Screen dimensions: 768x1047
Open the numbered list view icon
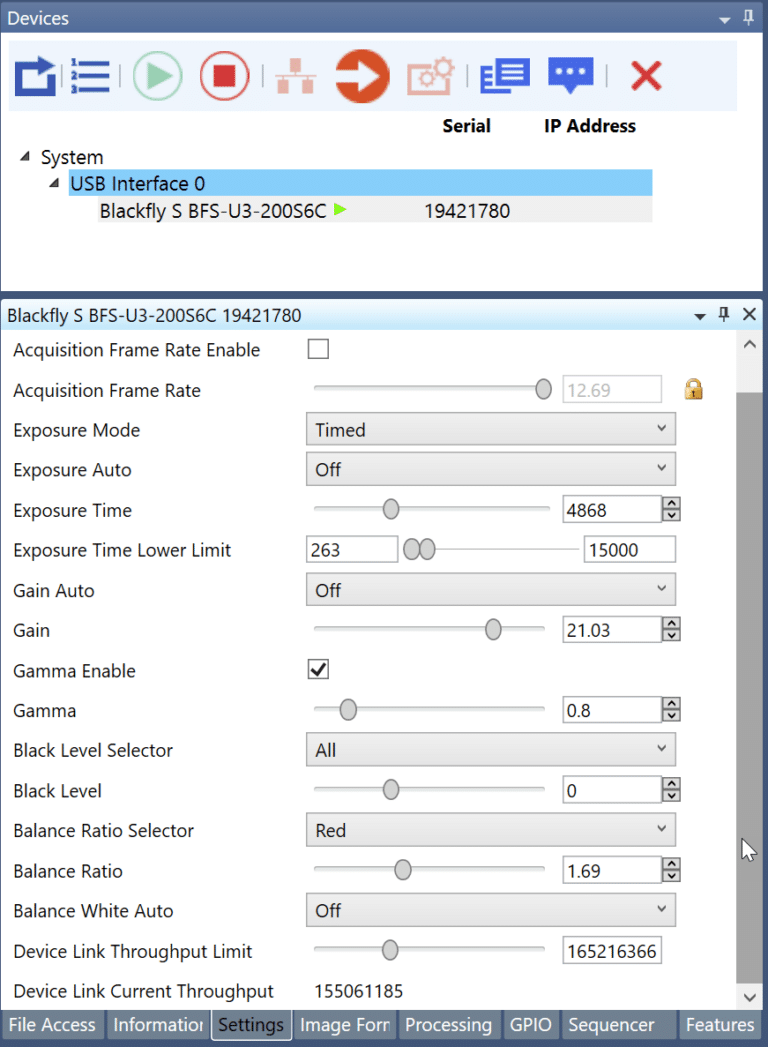tap(89, 77)
